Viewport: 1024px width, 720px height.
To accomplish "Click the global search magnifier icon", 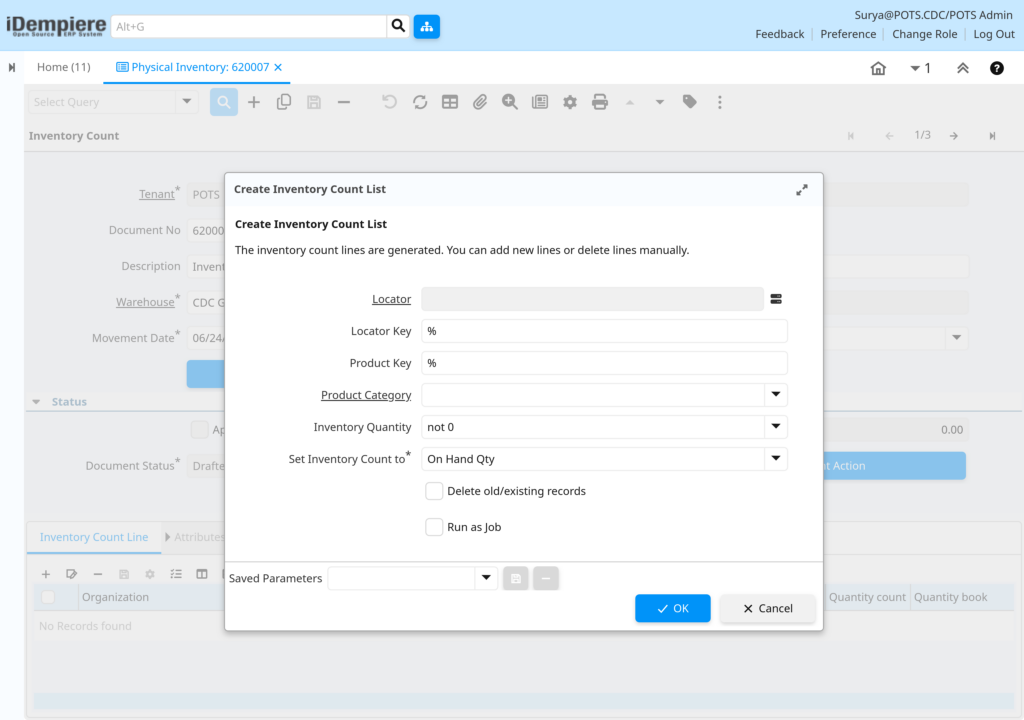I will tap(398, 26).
